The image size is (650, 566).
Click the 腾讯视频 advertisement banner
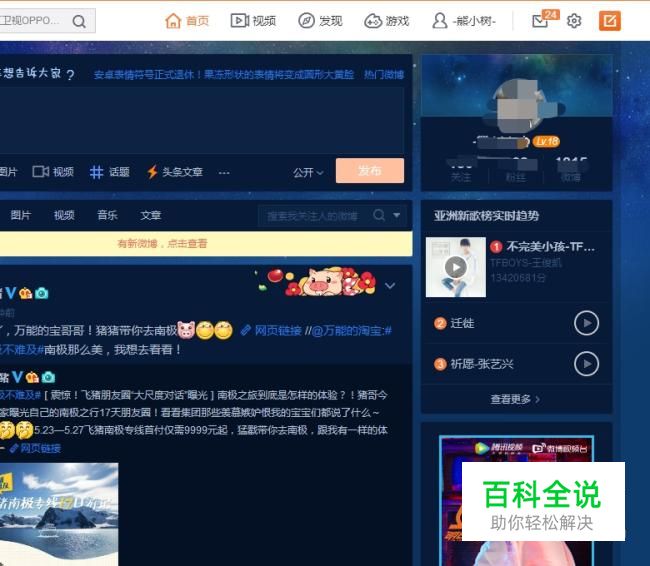(x=516, y=500)
